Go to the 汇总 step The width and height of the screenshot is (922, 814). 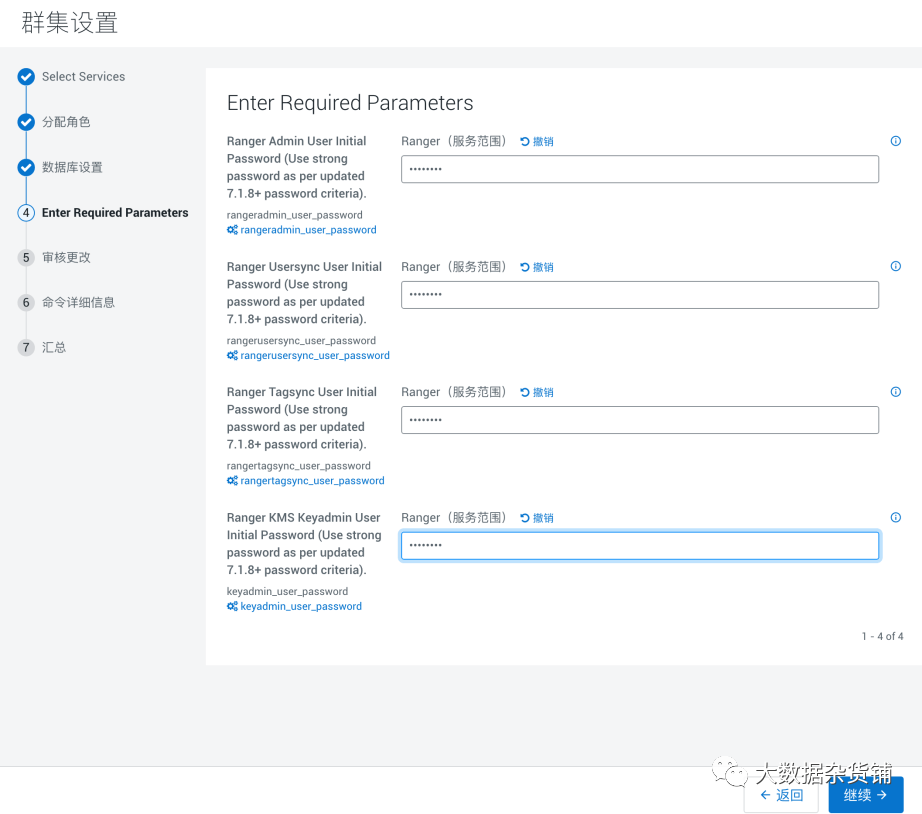pos(54,348)
